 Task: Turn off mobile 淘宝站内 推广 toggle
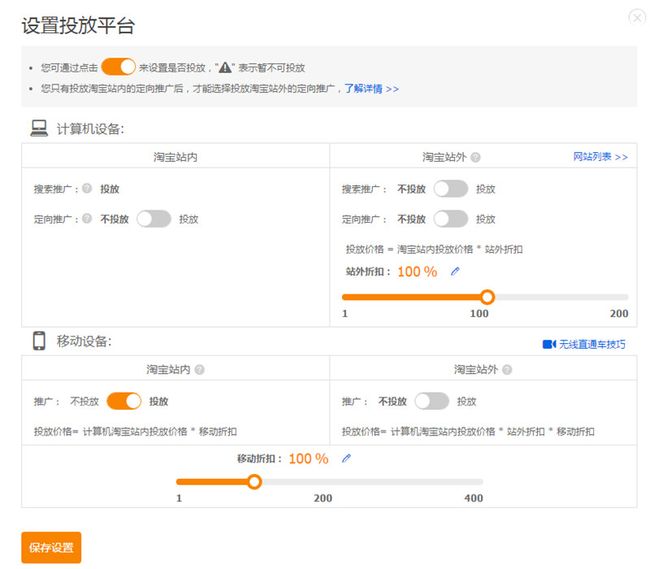pos(124,401)
